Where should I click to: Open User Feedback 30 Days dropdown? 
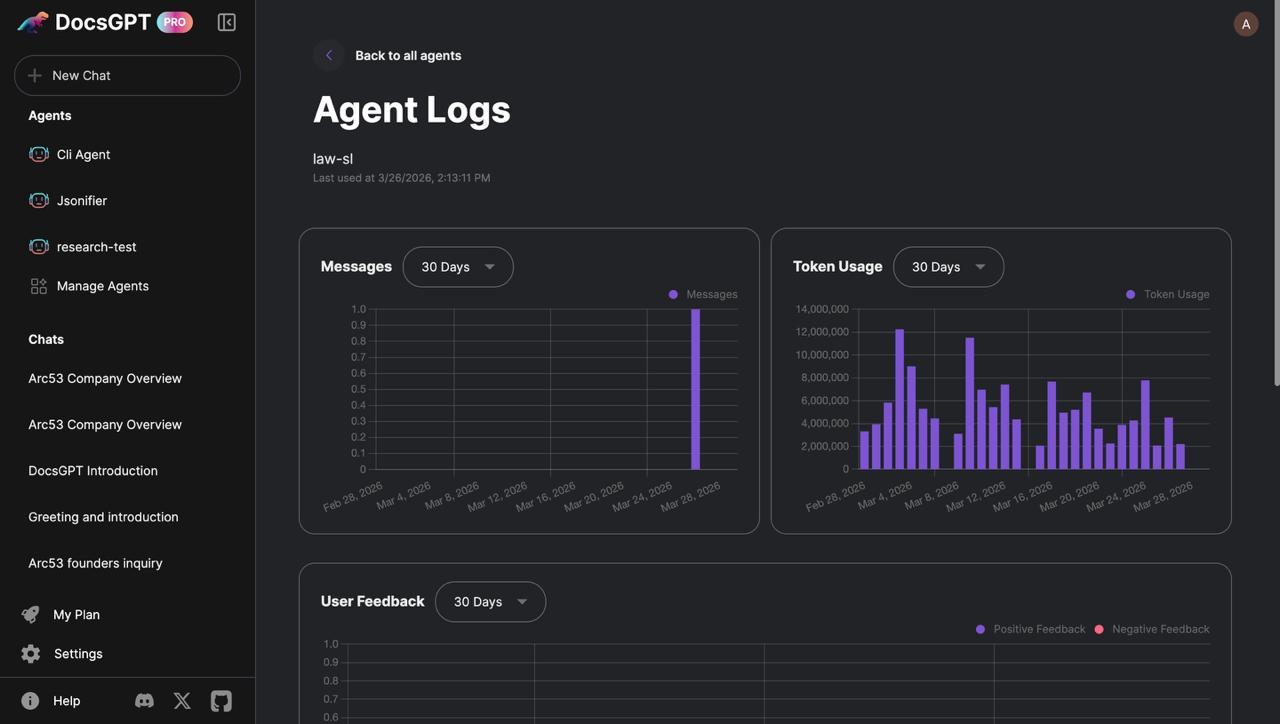490,602
